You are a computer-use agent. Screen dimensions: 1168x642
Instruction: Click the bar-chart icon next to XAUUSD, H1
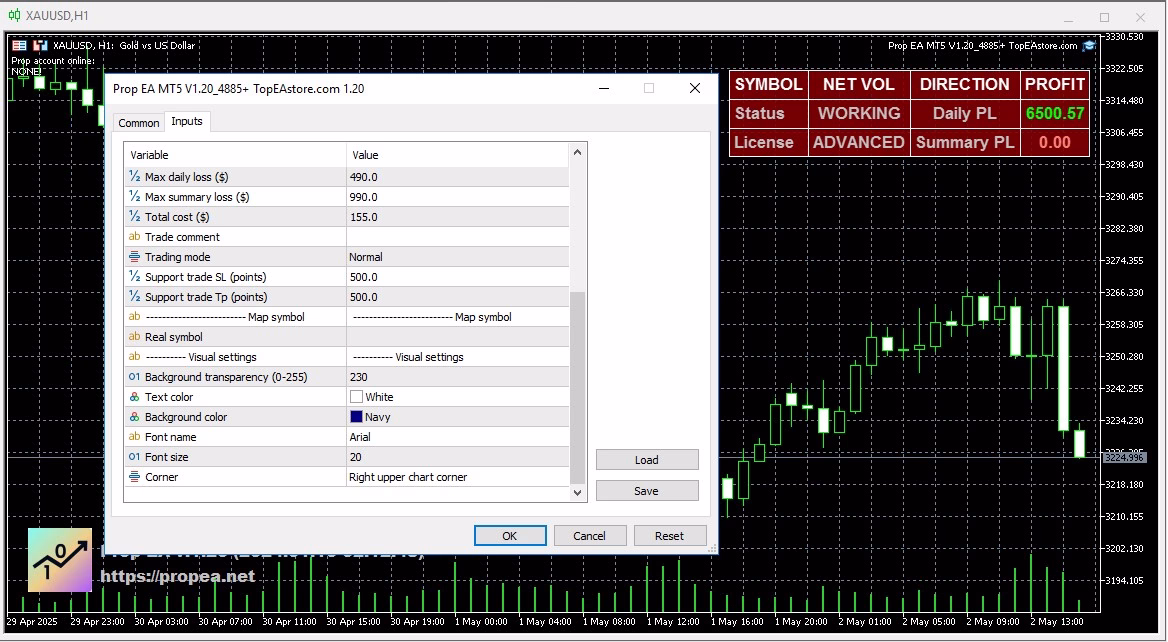point(40,45)
